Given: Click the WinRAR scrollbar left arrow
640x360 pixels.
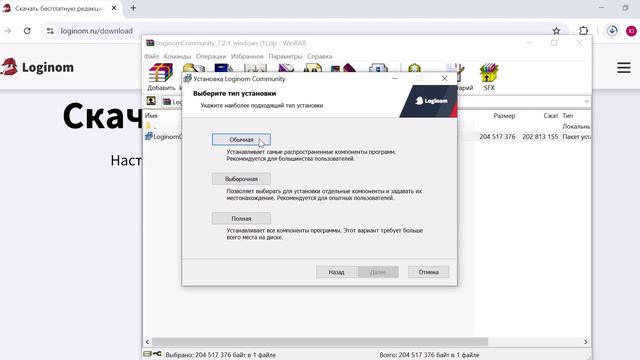Looking at the screenshot, I should (x=147, y=342).
